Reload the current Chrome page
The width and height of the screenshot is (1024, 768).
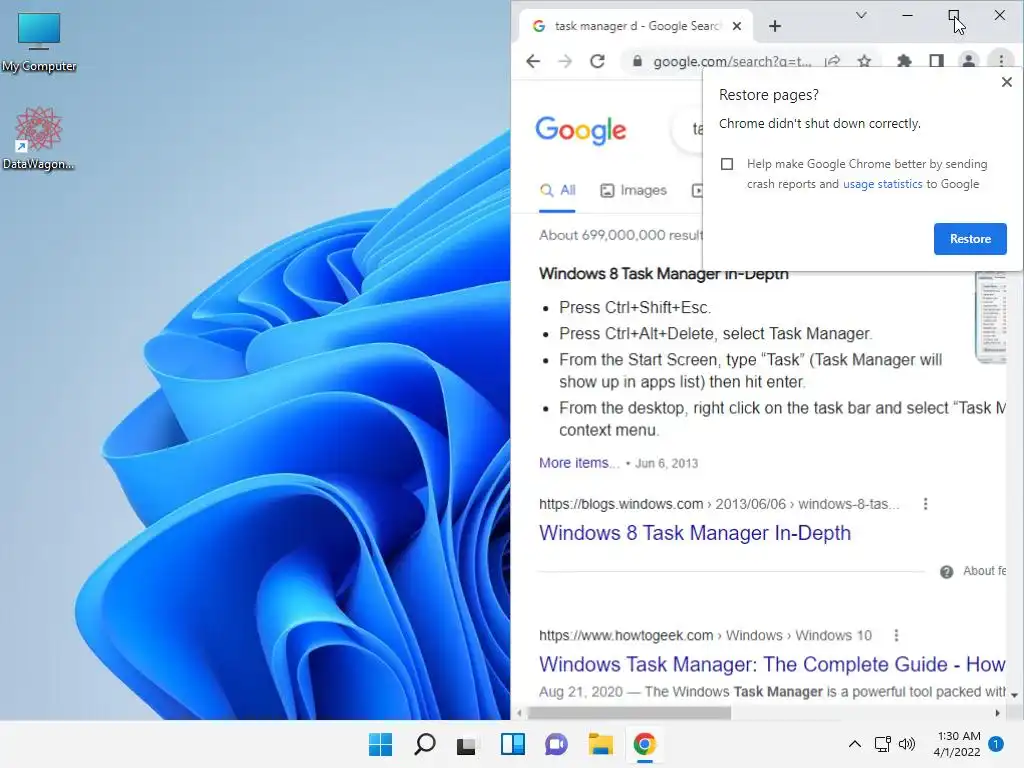[x=597, y=61]
